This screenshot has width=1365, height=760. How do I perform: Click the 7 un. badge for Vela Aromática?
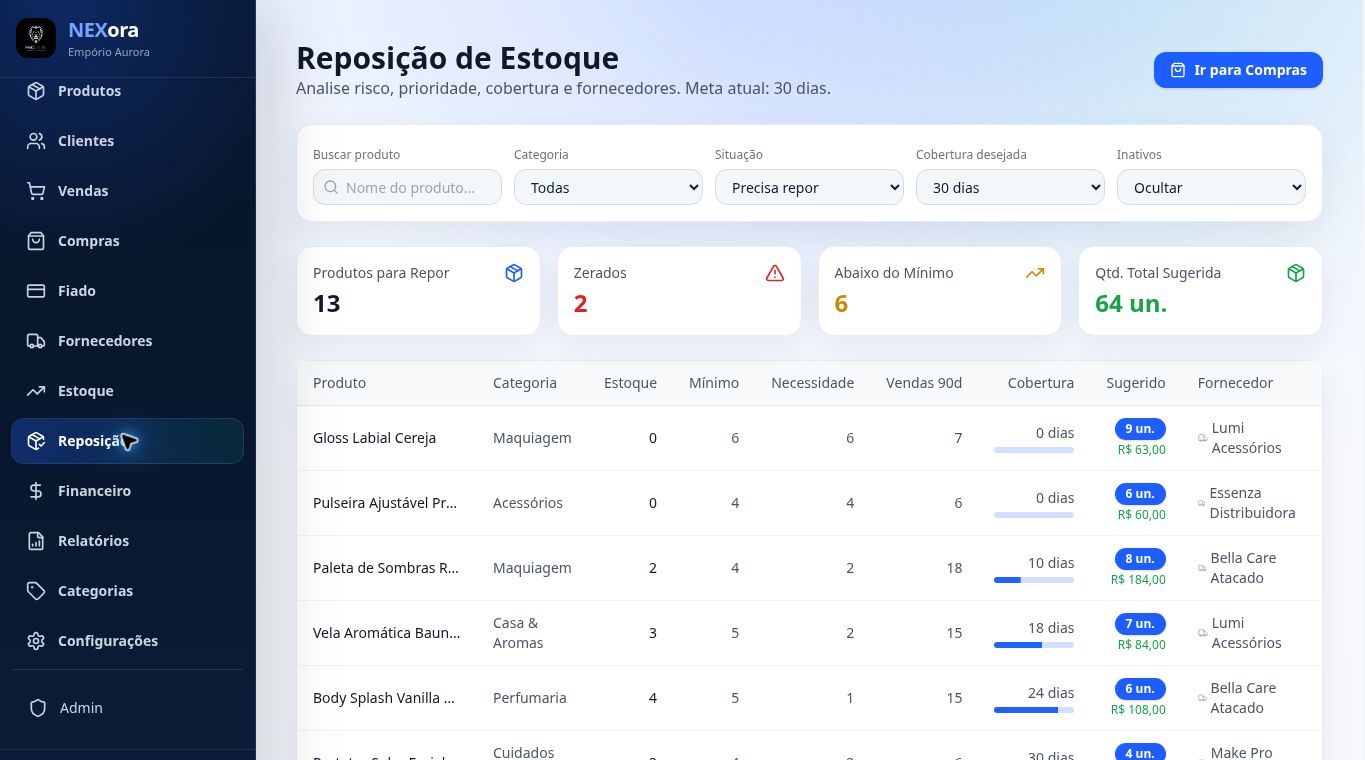[x=1140, y=624]
